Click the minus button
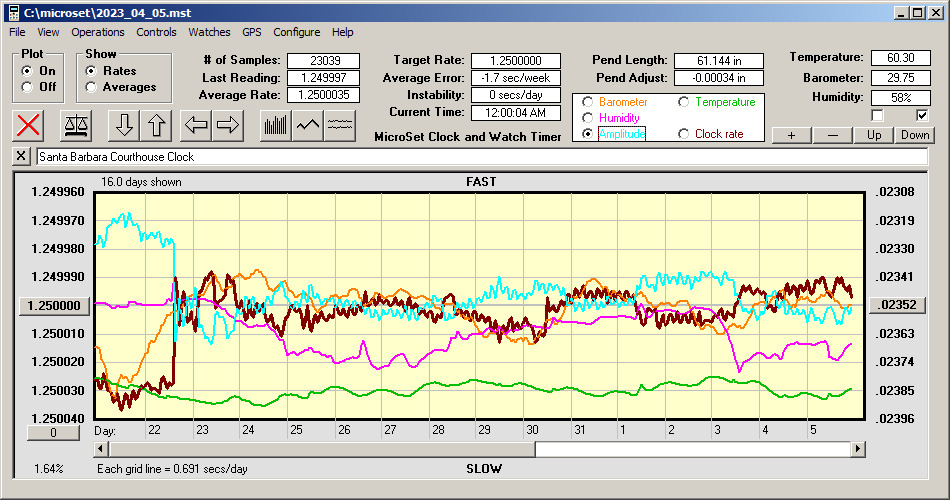This screenshot has height=500, width=950. pos(832,135)
